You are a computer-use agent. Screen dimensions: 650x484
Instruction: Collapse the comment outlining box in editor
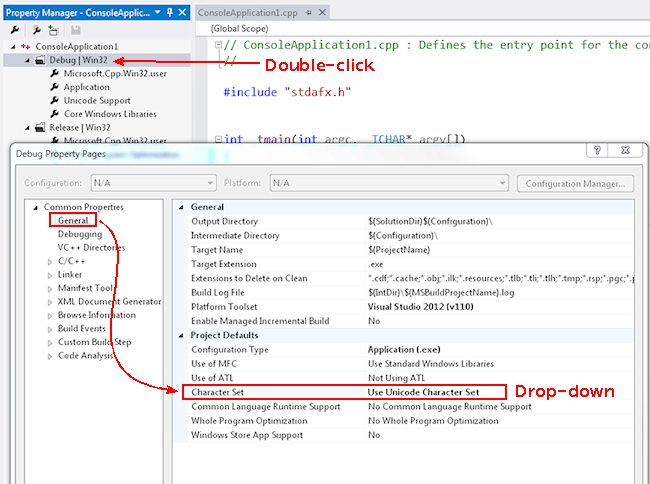218,45
